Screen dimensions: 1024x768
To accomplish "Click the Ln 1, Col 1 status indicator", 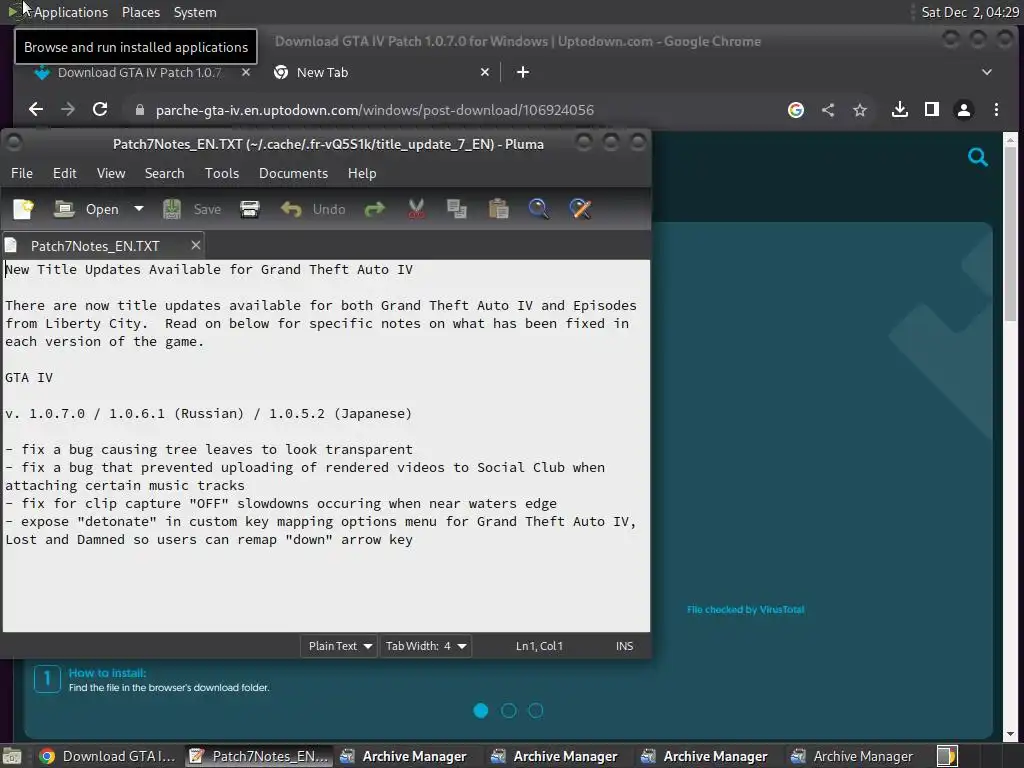I will (539, 646).
